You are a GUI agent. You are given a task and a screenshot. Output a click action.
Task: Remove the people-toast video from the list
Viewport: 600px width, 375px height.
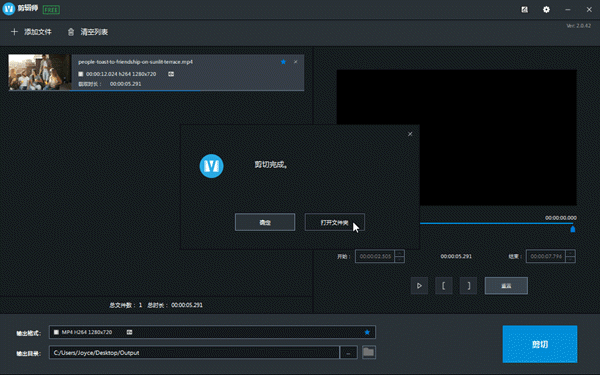(295, 62)
